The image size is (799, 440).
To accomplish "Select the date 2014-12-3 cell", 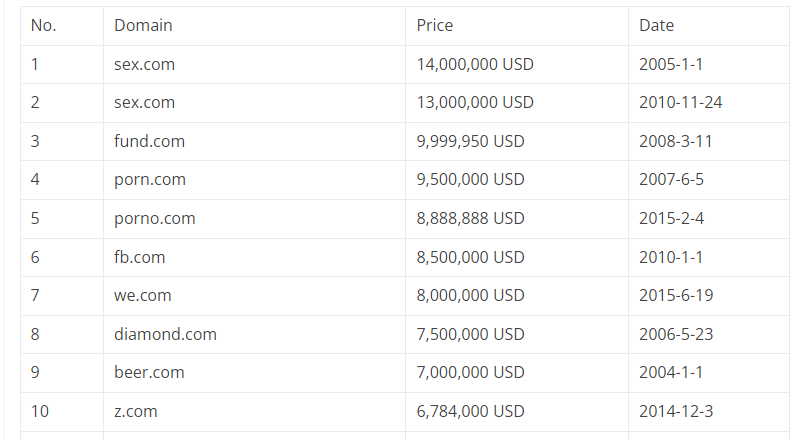I will tap(675, 411).
